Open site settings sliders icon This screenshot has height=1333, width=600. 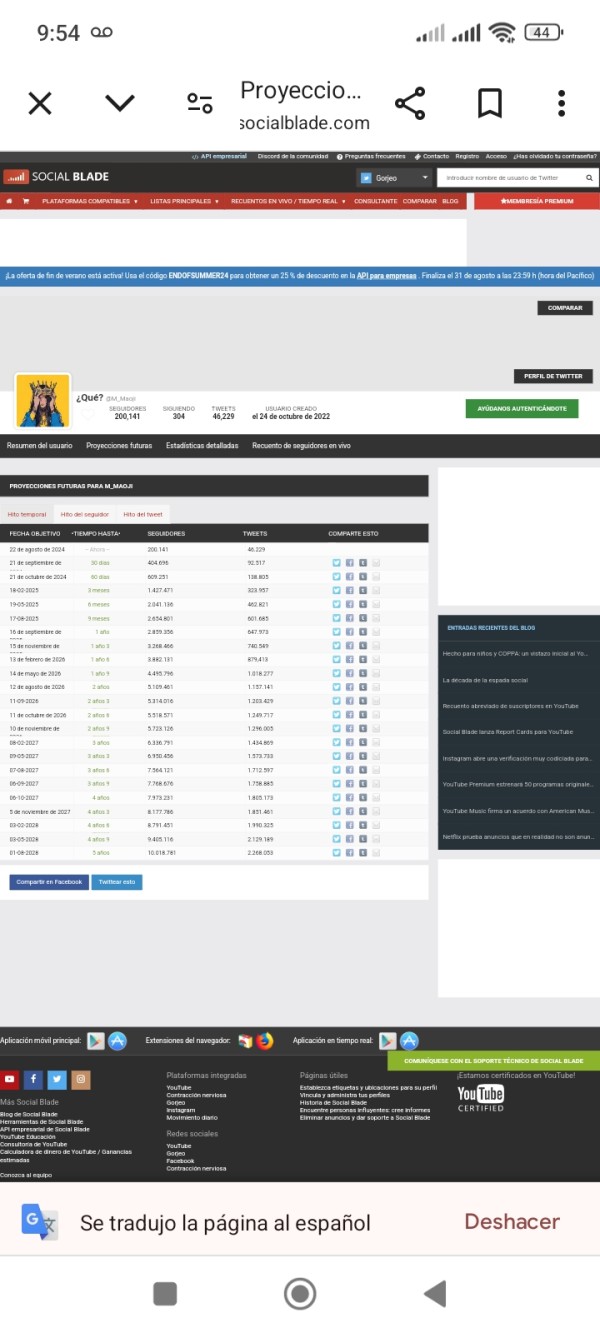200,103
